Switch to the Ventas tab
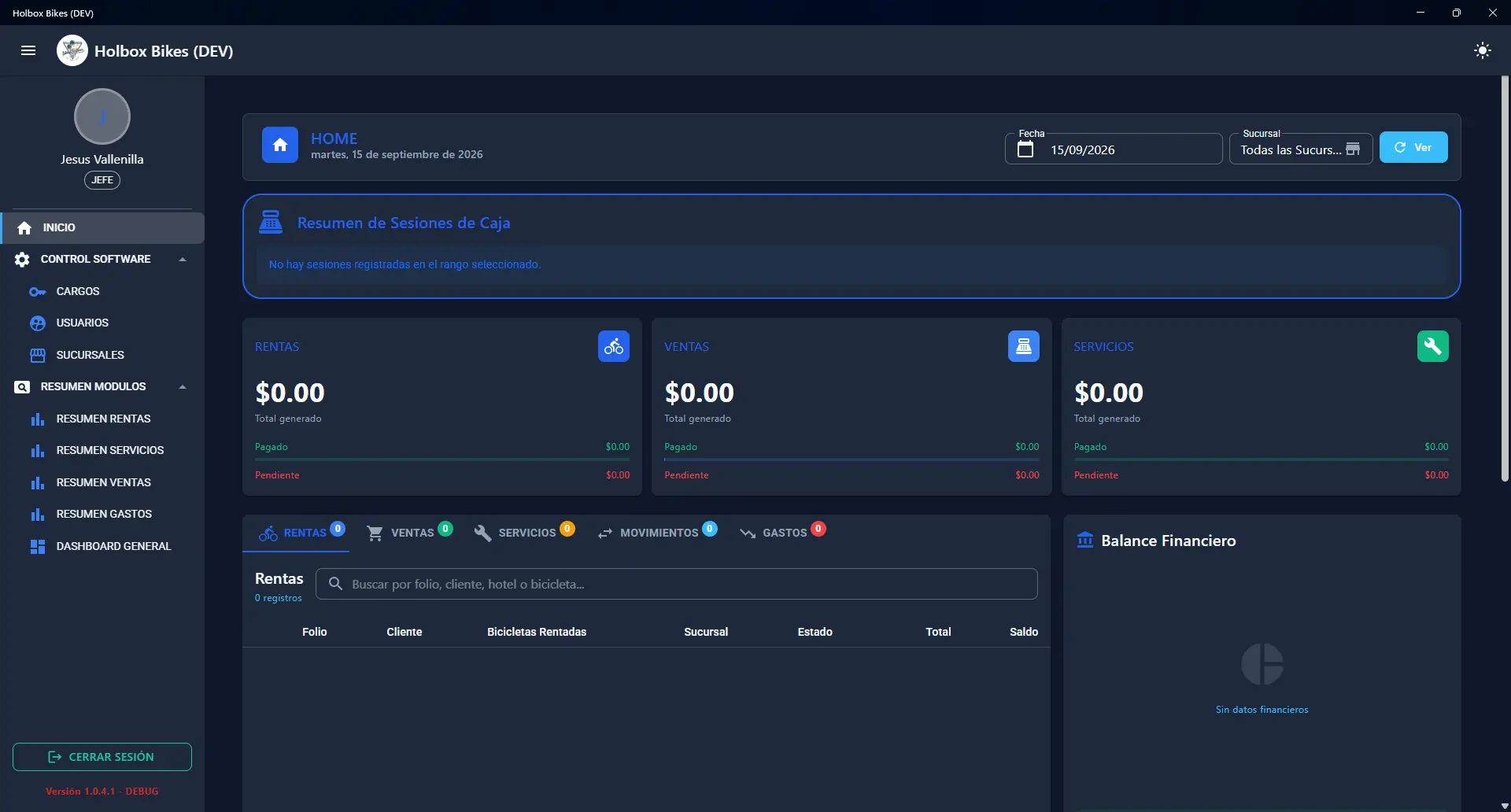 (409, 533)
